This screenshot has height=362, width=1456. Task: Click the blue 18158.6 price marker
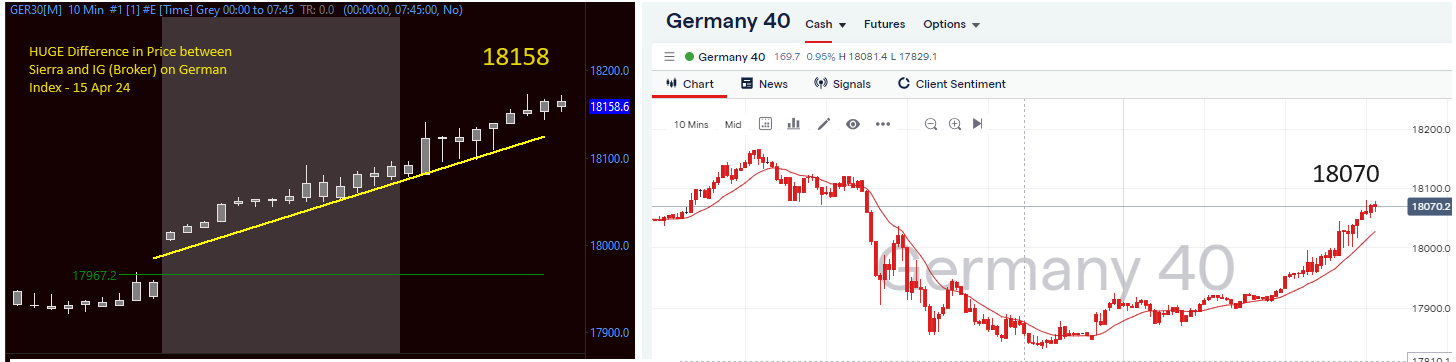coord(610,106)
